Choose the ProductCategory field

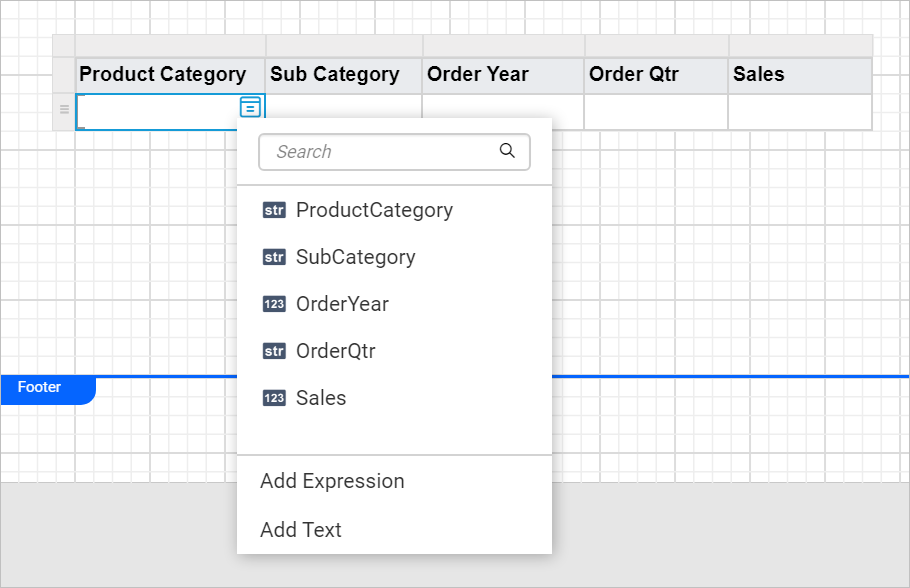[x=394, y=210]
